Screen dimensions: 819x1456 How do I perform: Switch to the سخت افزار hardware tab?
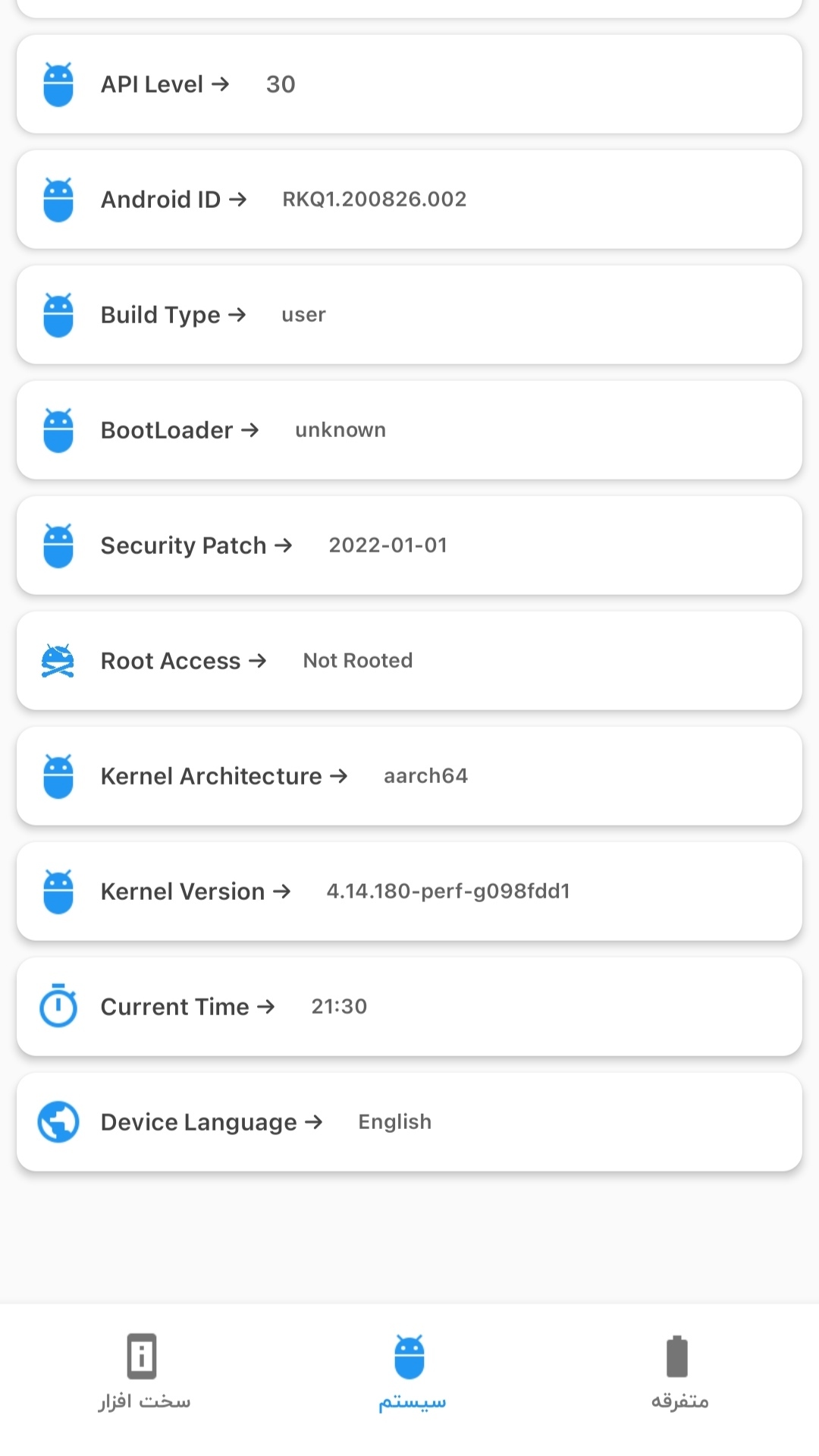click(x=143, y=1372)
